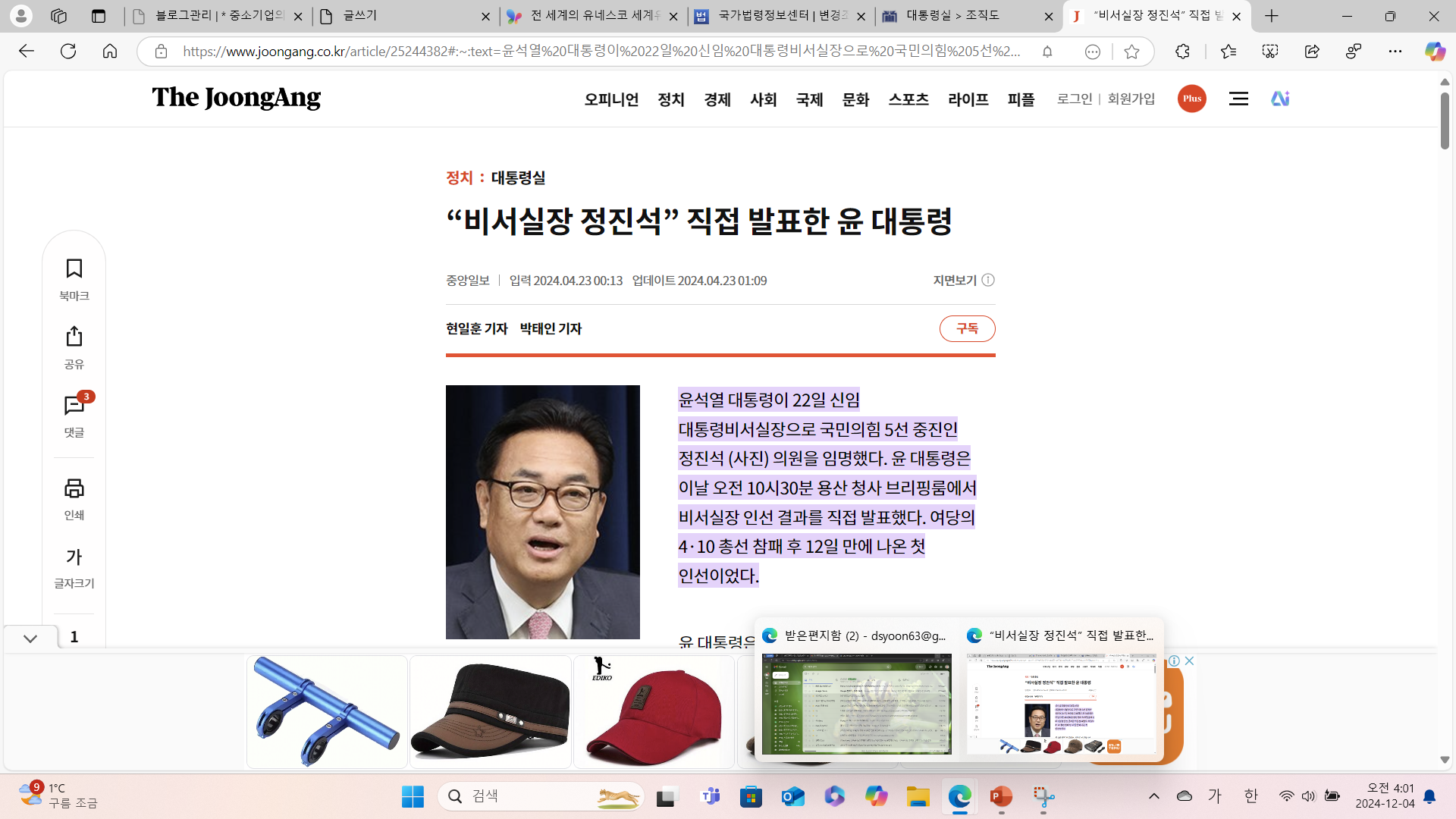Change font size with 글자크기 icon

(x=74, y=557)
